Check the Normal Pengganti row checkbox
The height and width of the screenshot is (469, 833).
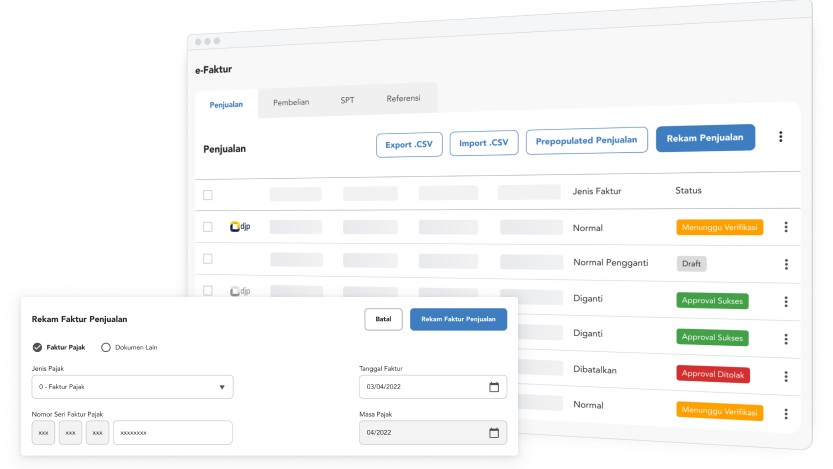[208, 259]
